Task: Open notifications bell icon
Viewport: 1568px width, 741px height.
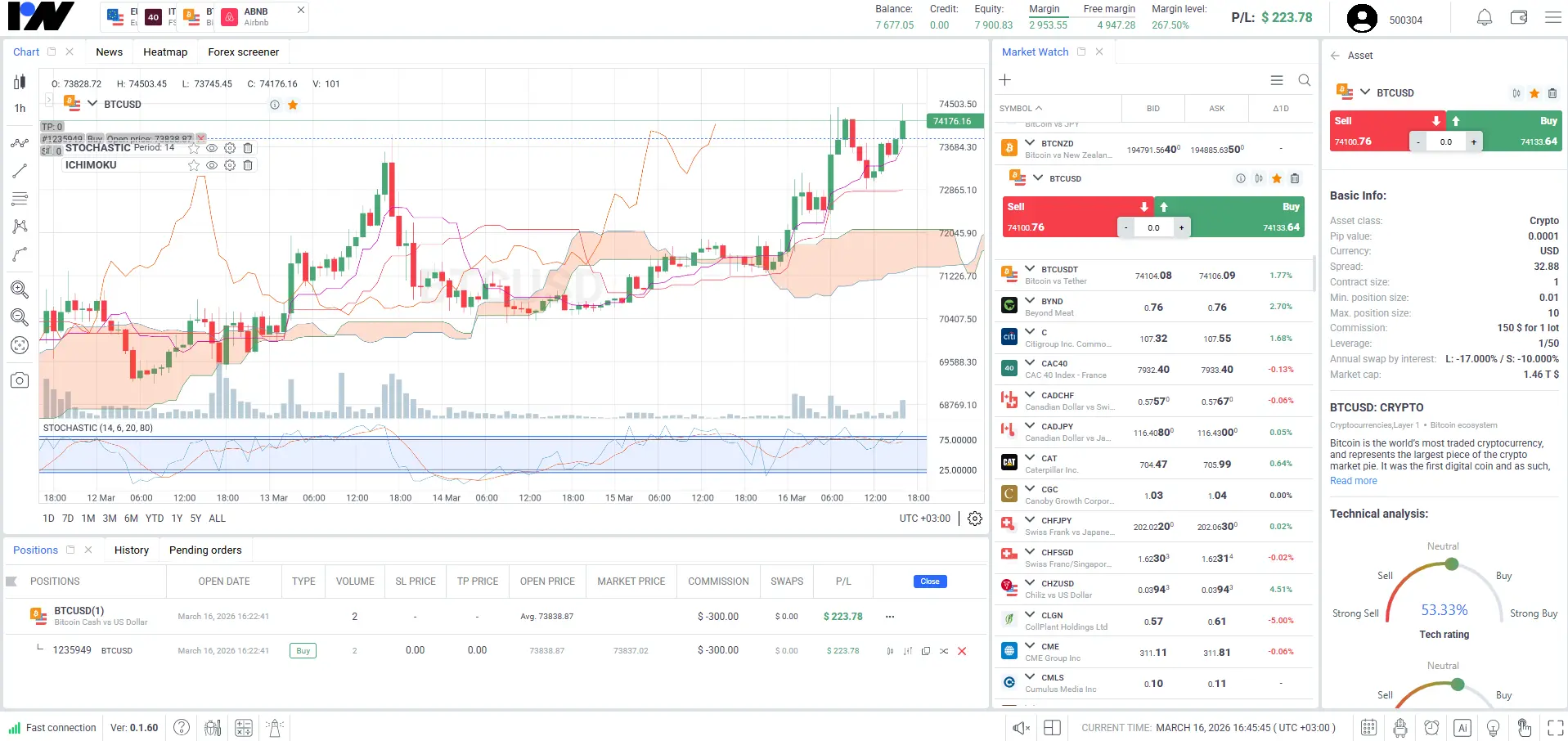Action: pos(1484,17)
